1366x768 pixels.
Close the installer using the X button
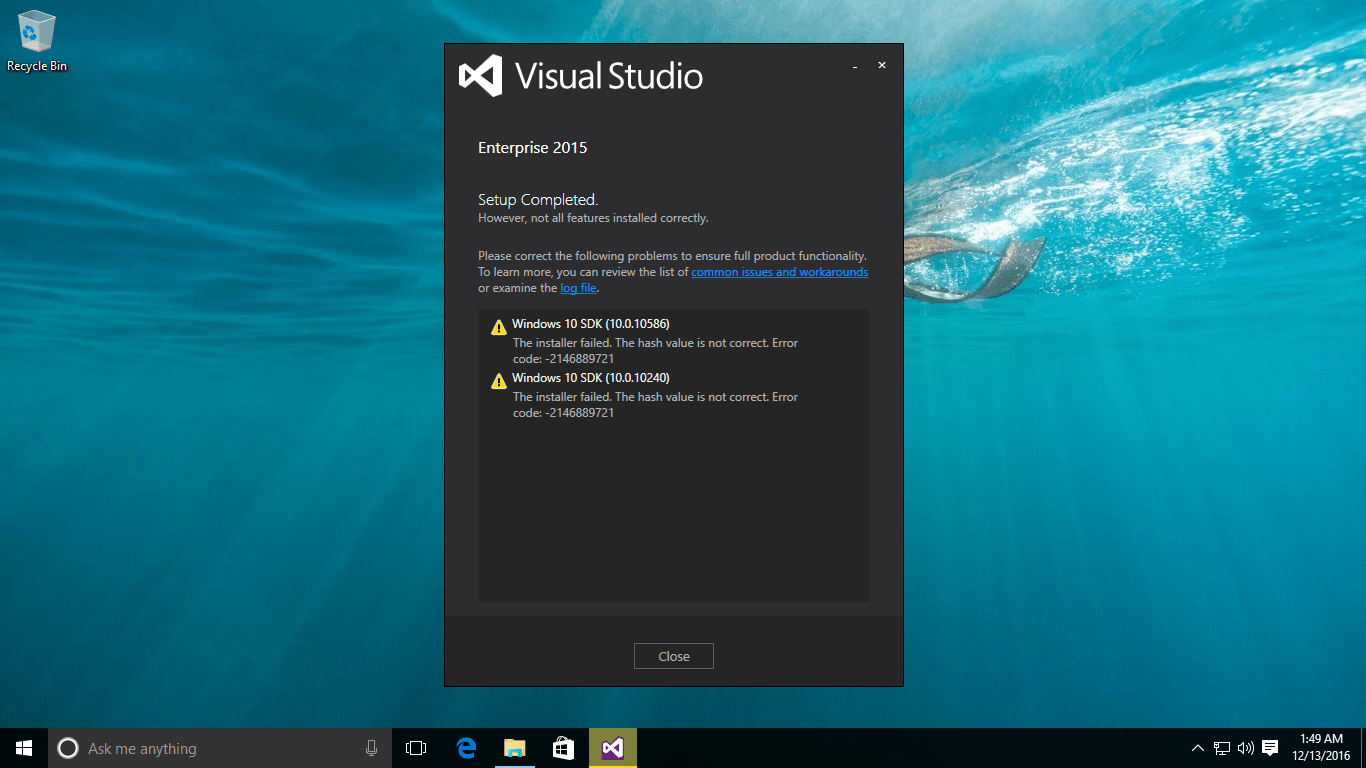click(882, 65)
